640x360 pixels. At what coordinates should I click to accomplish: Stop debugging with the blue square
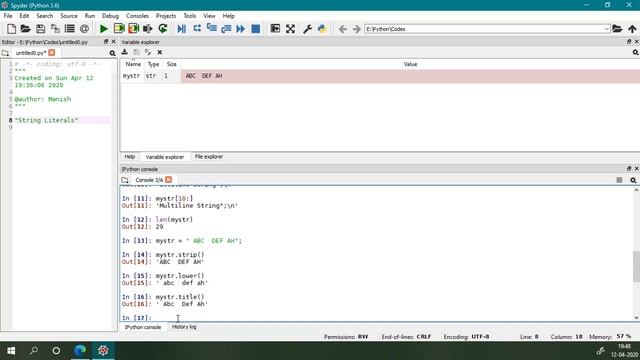pyautogui.click(x=256, y=29)
